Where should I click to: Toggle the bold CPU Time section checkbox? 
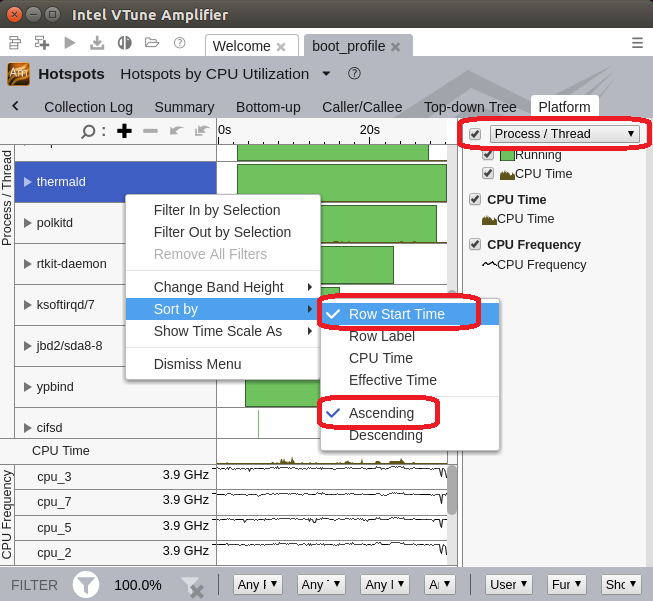tap(475, 200)
